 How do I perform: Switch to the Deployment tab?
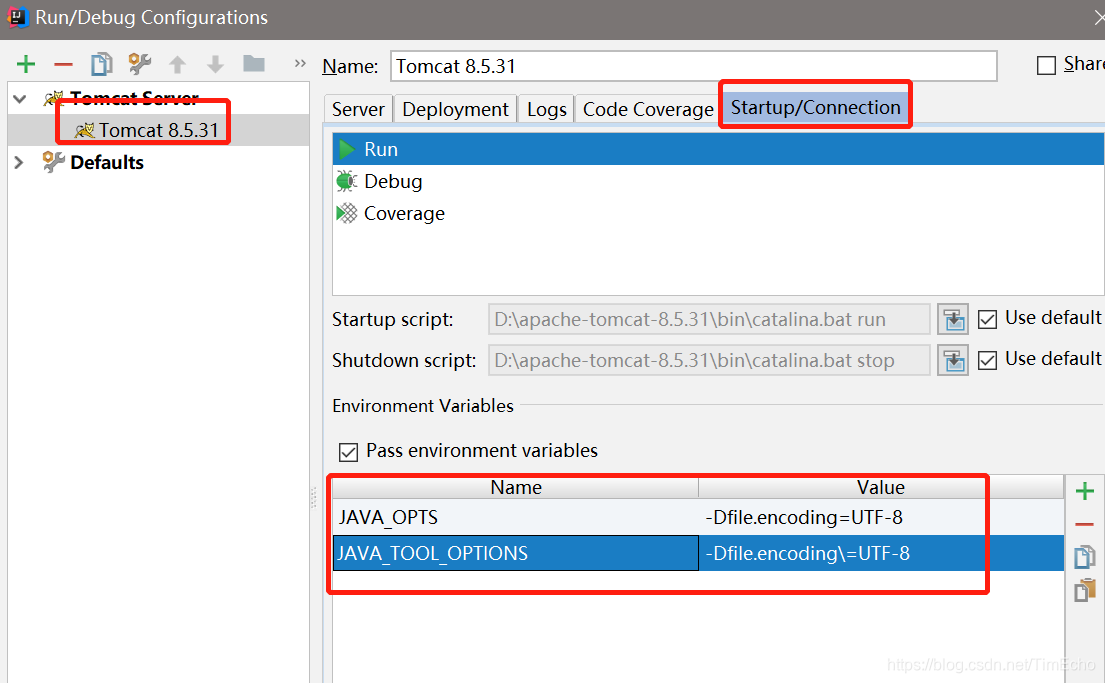455,109
